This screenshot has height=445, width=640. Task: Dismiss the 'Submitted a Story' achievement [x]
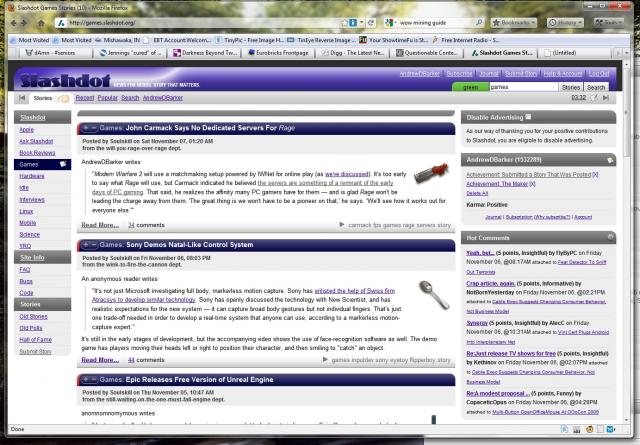coord(596,175)
